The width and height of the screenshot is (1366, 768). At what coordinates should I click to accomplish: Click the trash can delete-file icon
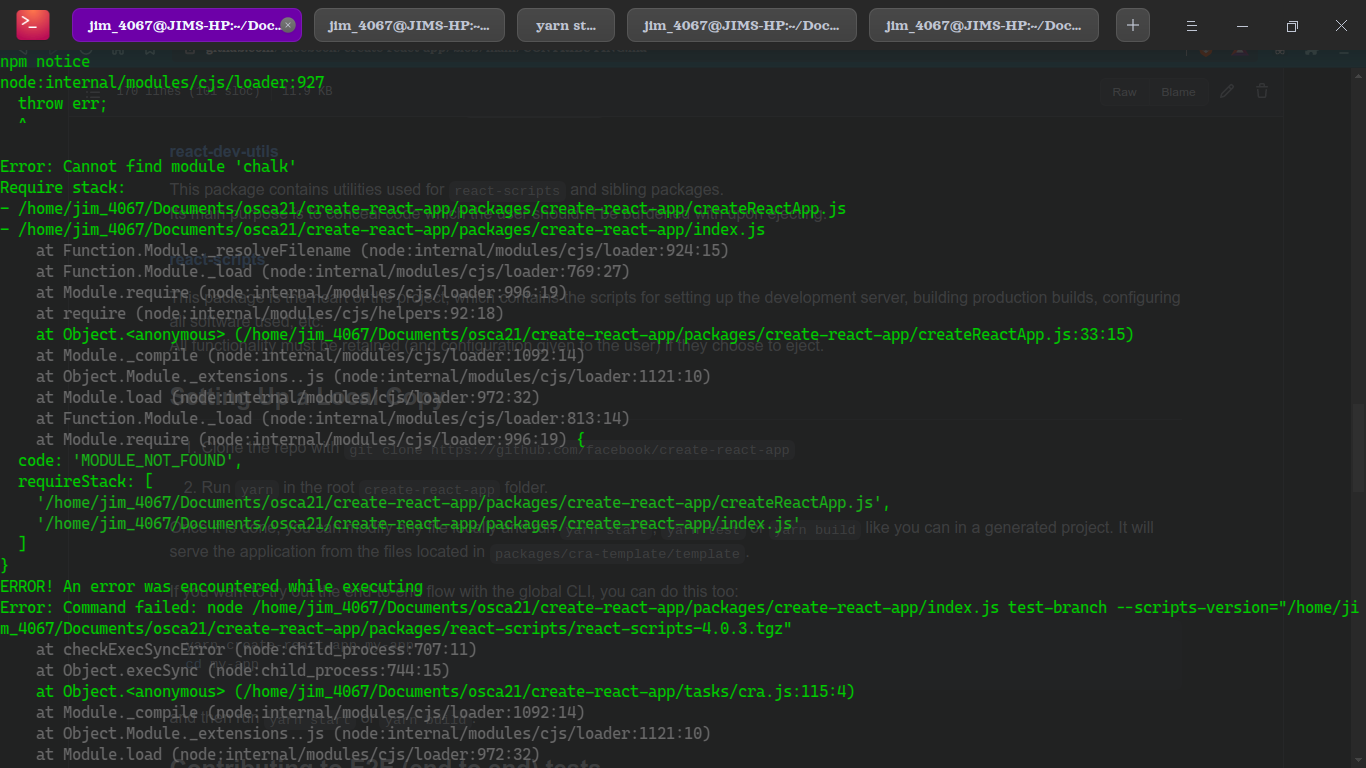tap(1261, 91)
